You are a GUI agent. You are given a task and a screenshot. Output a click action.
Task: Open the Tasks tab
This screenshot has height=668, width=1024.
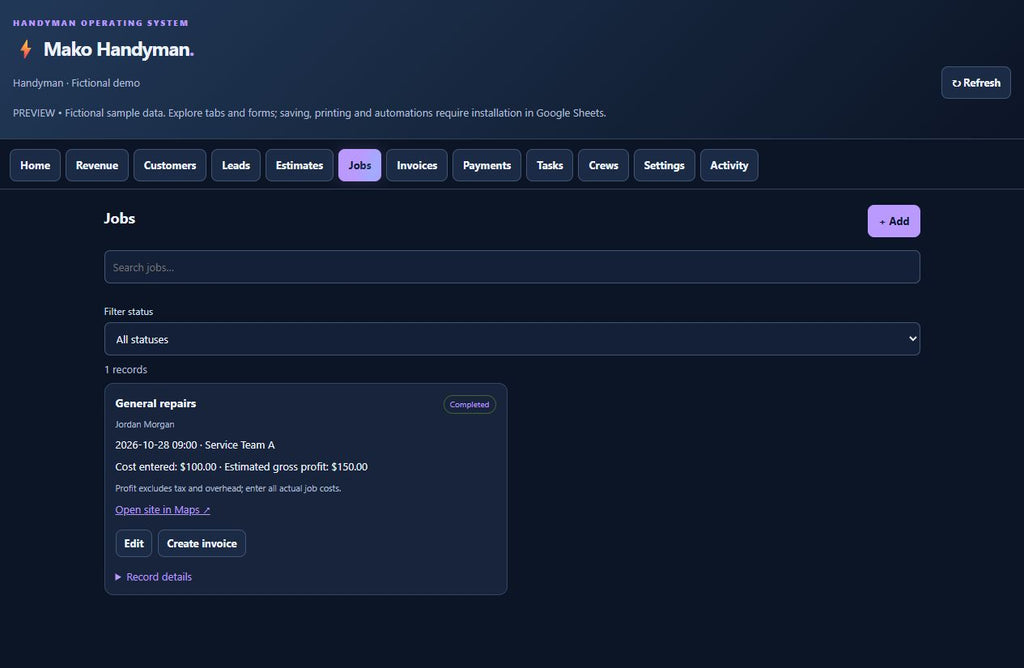(x=549, y=165)
